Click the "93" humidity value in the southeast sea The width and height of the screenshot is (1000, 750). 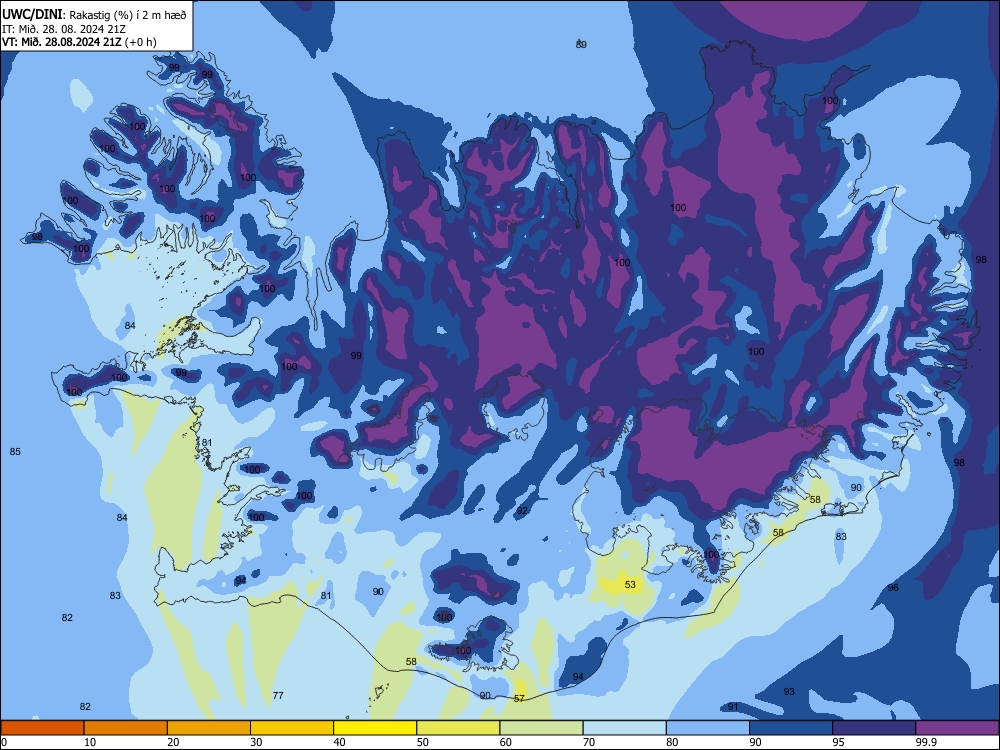(789, 691)
